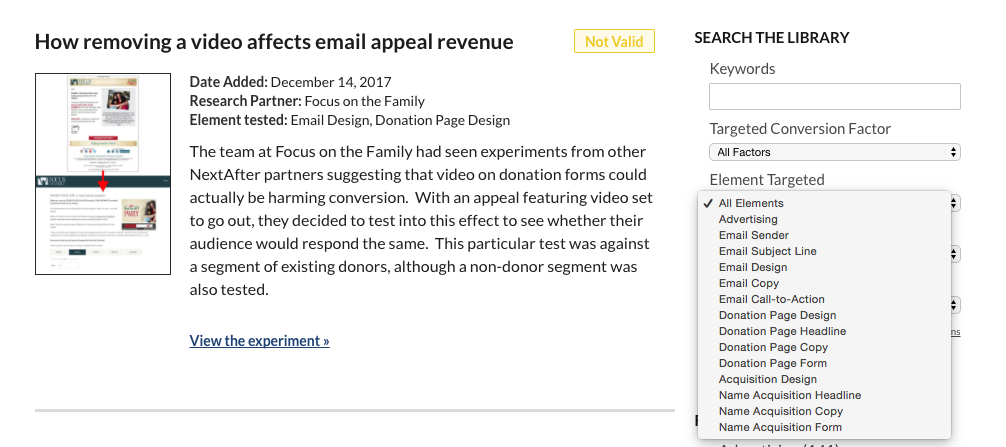
Task: Pick Donation Page Headline option
Action: tap(824, 332)
